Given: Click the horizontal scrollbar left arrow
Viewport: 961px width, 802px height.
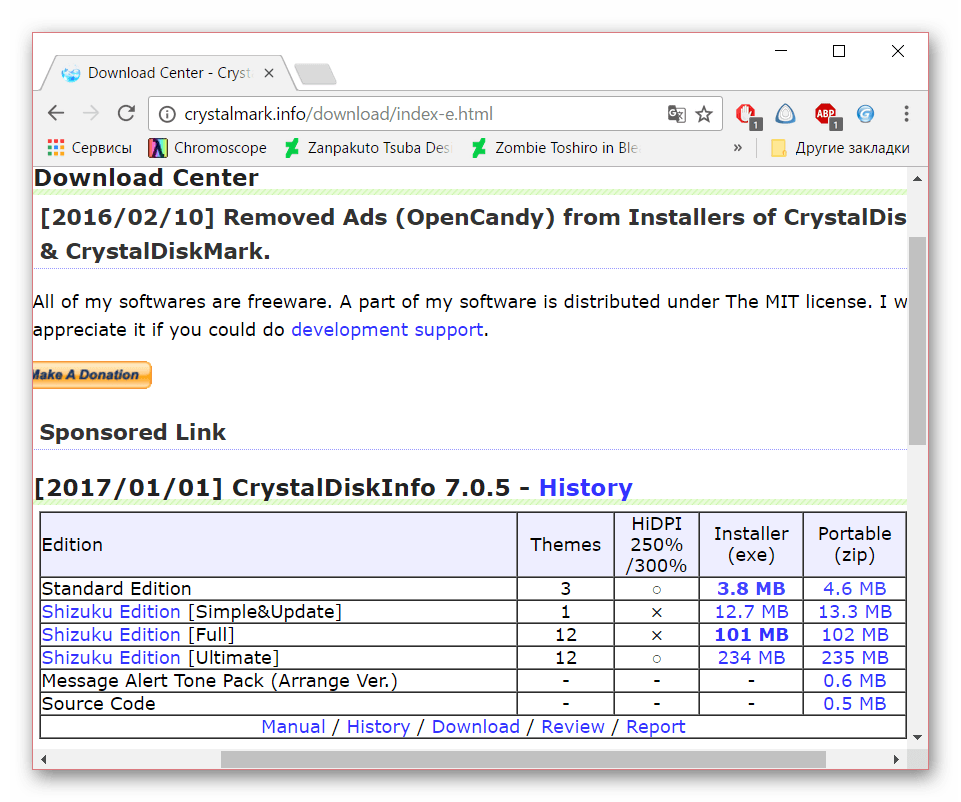Looking at the screenshot, I should tap(44, 759).
